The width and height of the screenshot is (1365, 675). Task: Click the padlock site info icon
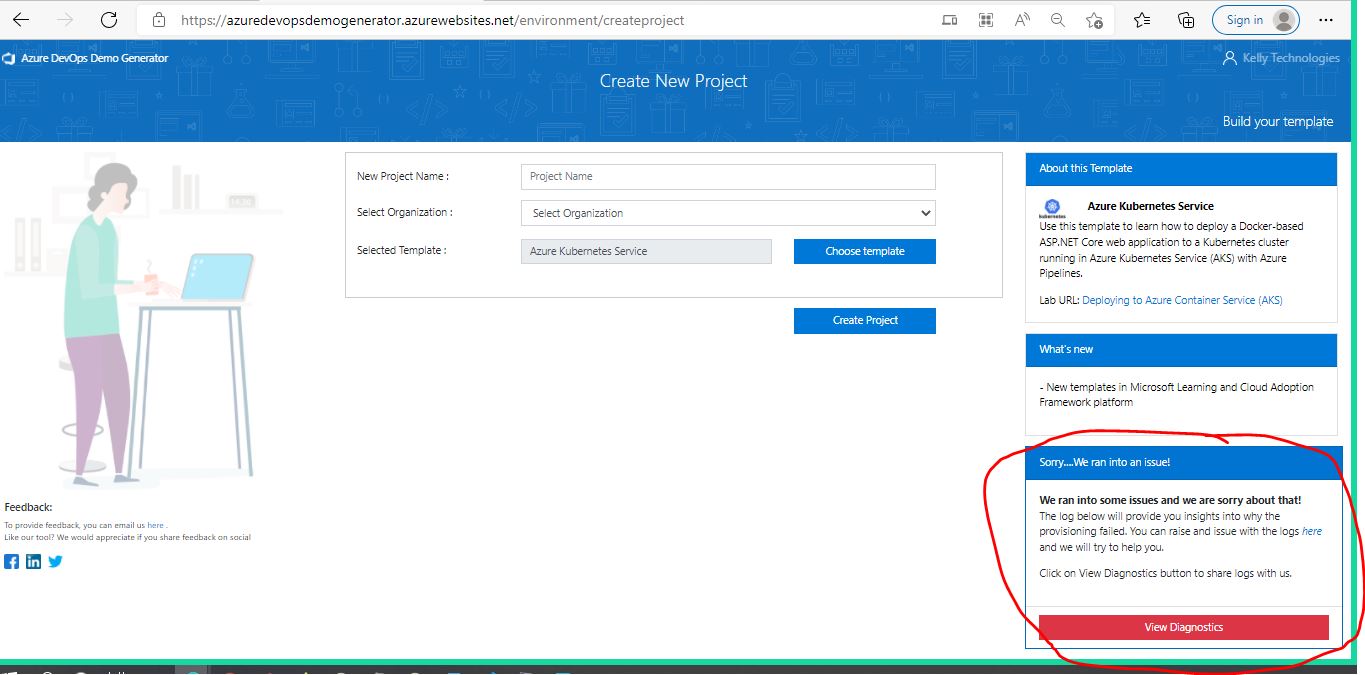tap(158, 20)
